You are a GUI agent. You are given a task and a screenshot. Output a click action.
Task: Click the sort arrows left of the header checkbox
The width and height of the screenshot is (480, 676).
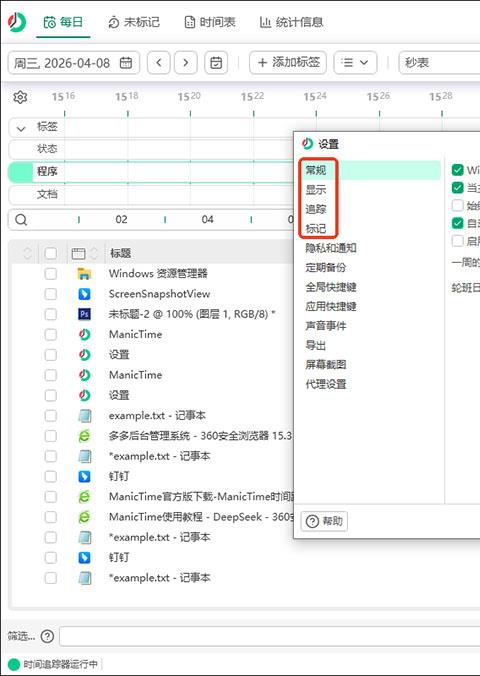click(x=27, y=253)
